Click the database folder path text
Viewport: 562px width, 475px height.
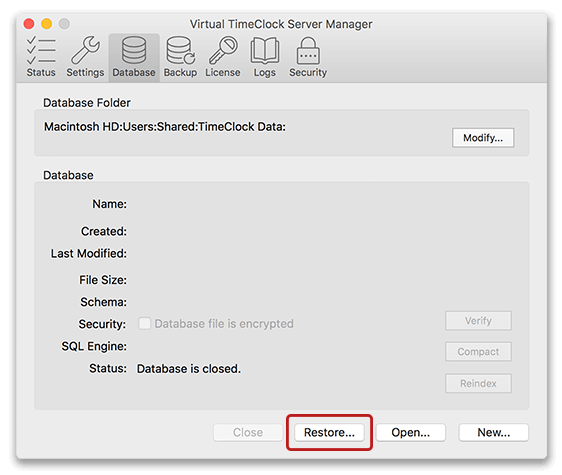(165, 127)
